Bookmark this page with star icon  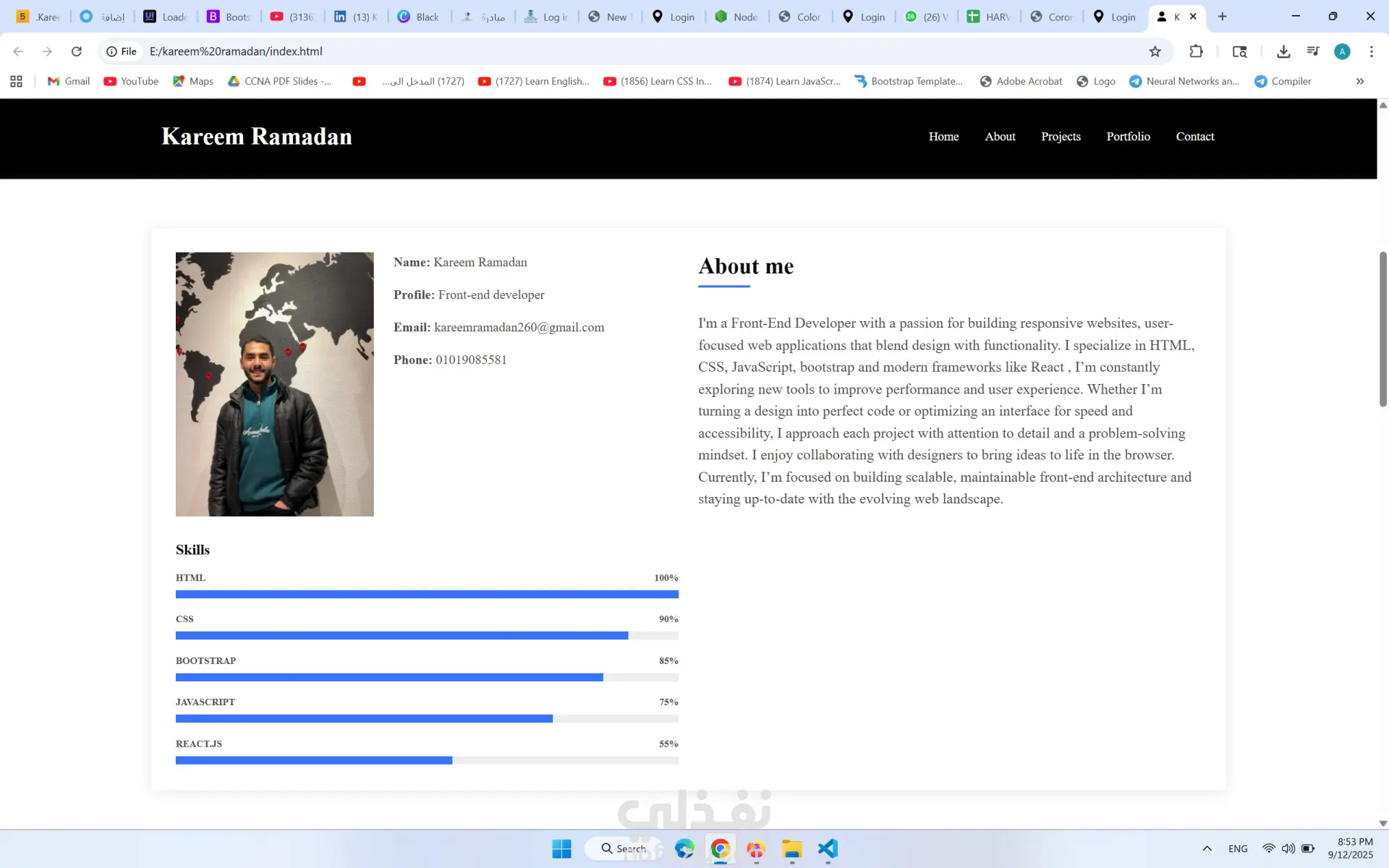1155,51
